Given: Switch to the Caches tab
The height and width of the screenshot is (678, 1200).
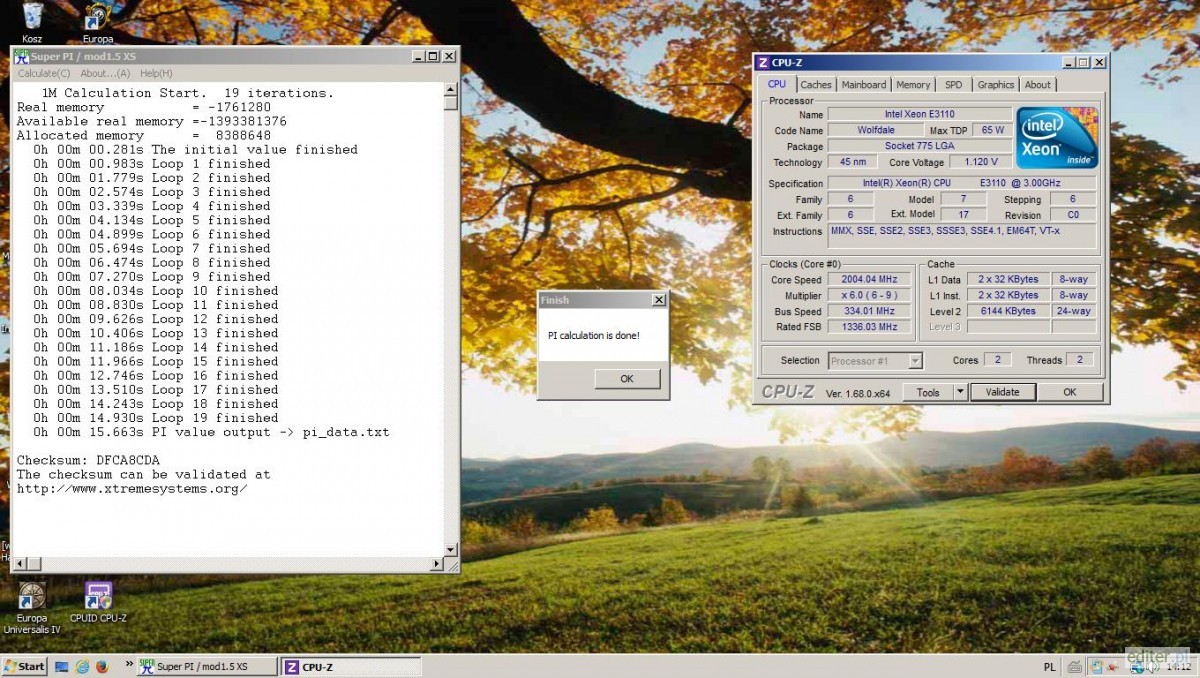Looking at the screenshot, I should (x=816, y=85).
